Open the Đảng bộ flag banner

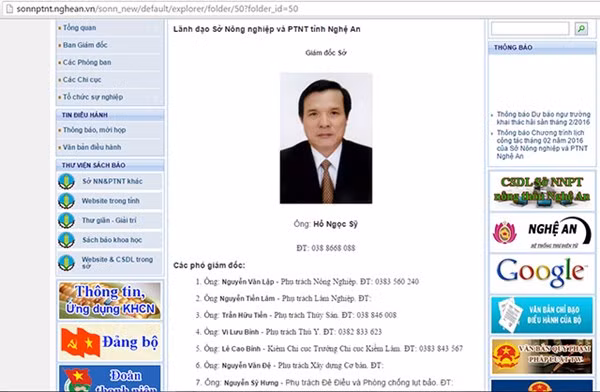coord(110,342)
